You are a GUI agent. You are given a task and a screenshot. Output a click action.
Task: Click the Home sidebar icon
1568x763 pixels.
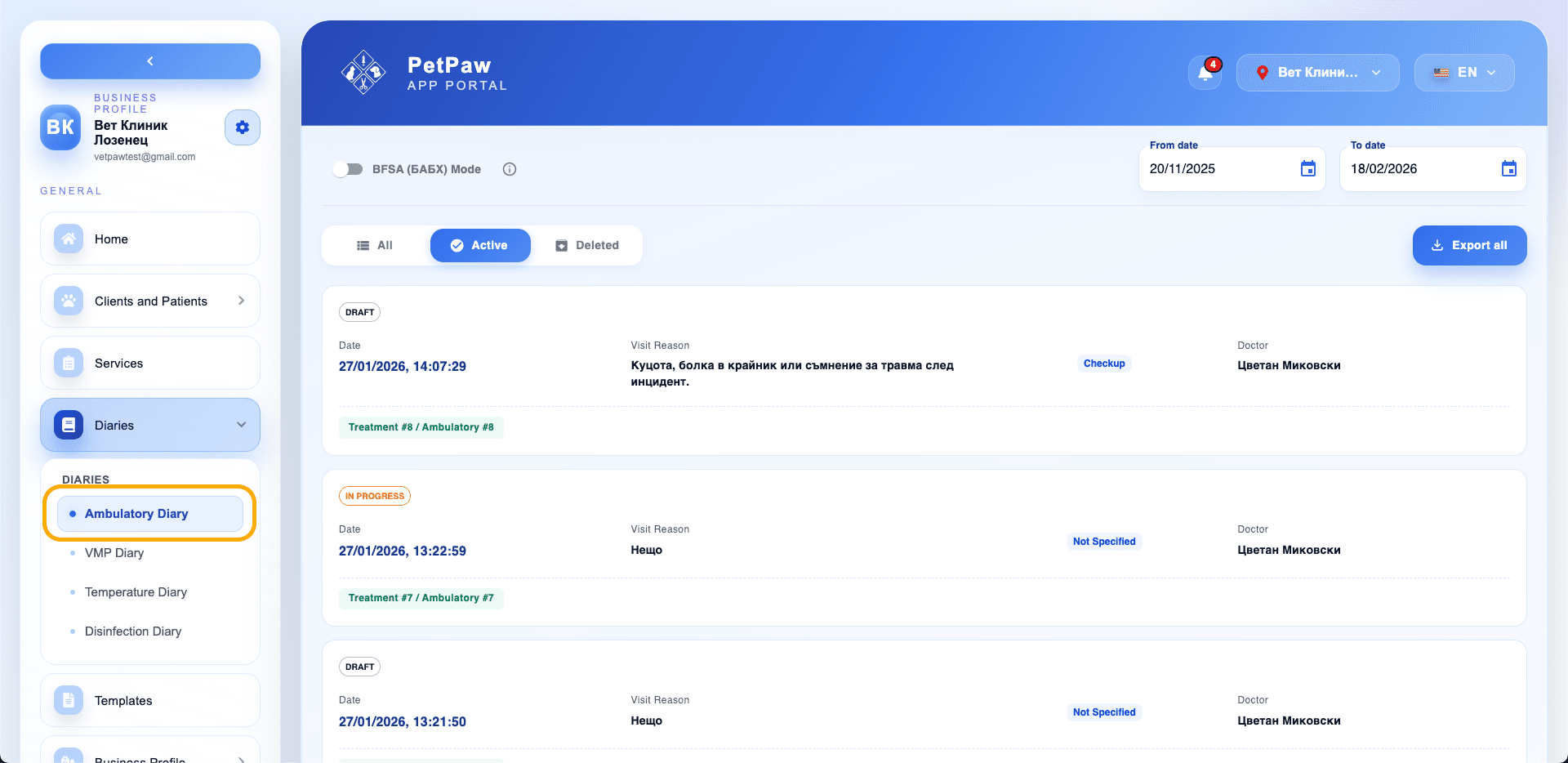69,239
